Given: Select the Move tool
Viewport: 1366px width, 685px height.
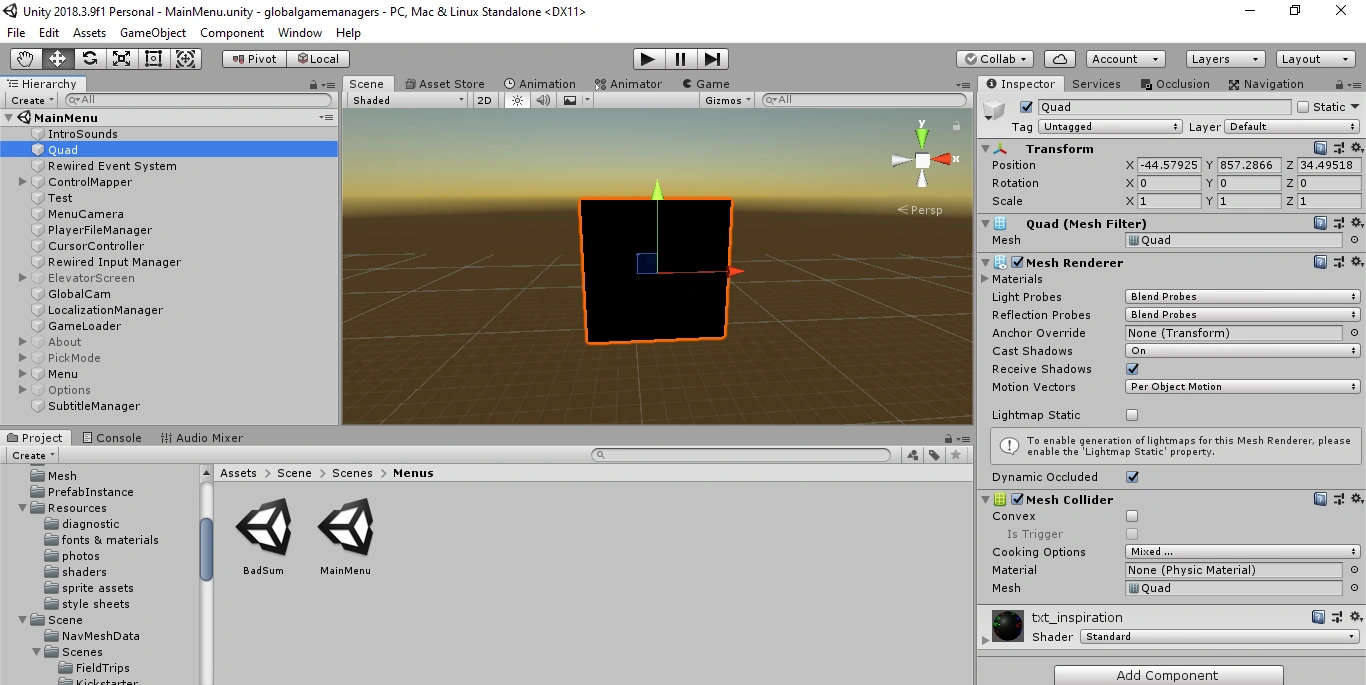Looking at the screenshot, I should coord(57,58).
